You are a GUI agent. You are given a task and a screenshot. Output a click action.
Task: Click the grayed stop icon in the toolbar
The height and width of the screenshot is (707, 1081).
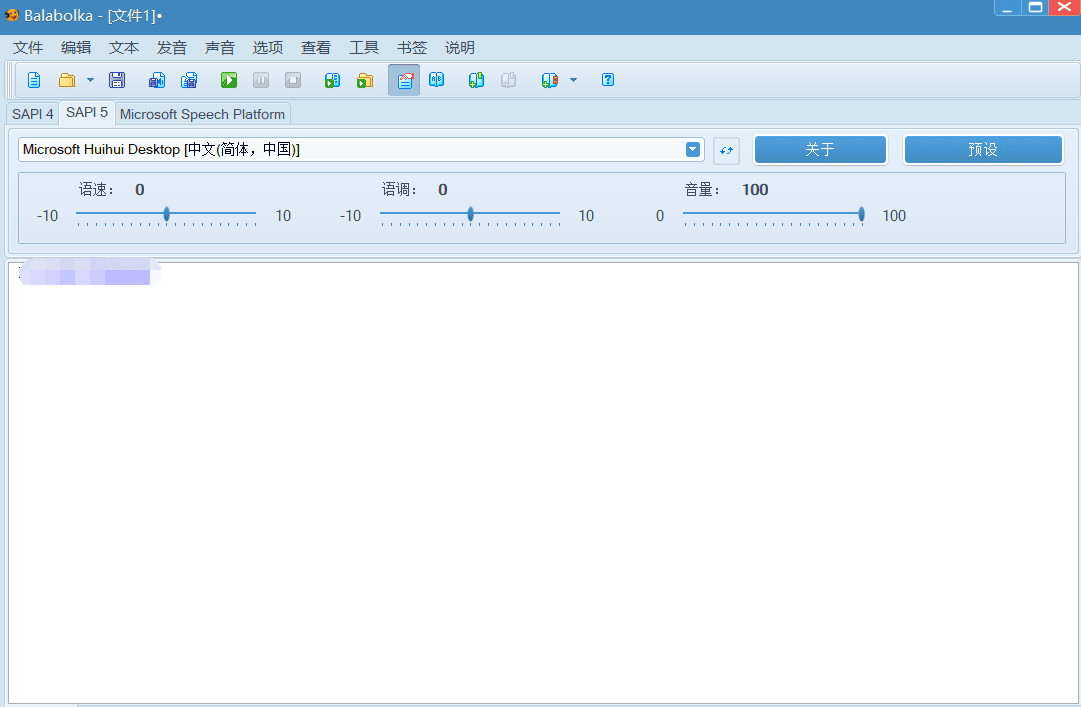tap(293, 80)
